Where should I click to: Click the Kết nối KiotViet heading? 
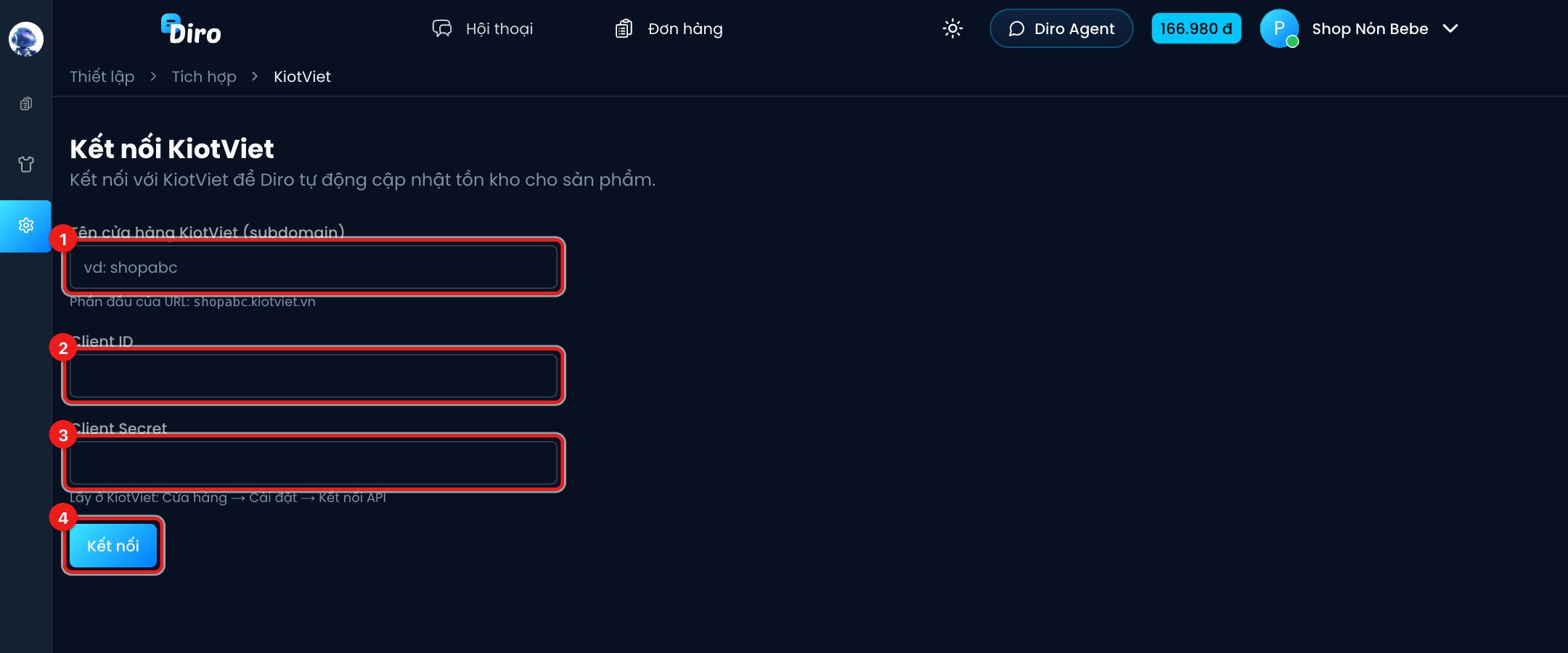coord(172,149)
